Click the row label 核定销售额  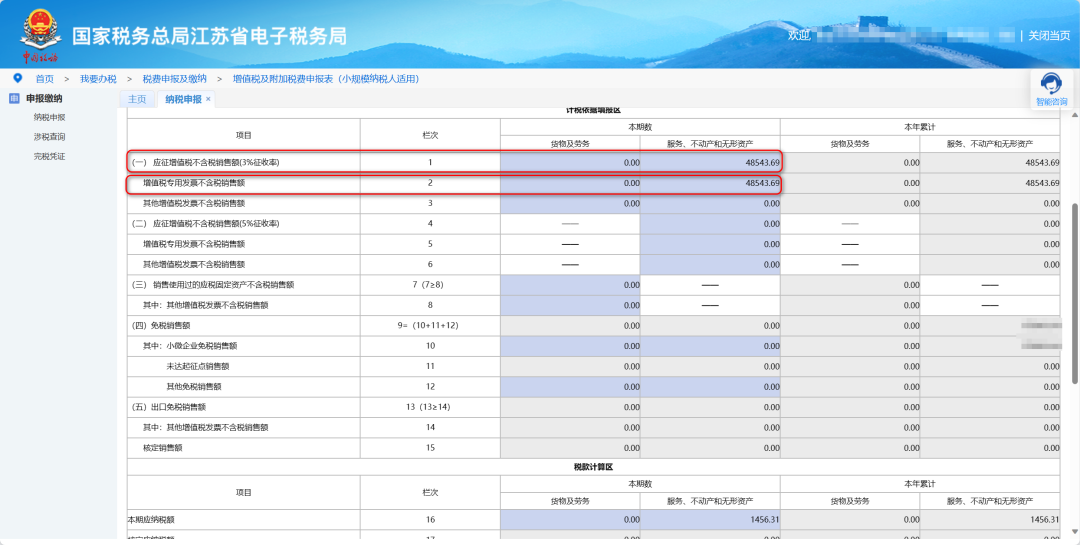(163, 448)
